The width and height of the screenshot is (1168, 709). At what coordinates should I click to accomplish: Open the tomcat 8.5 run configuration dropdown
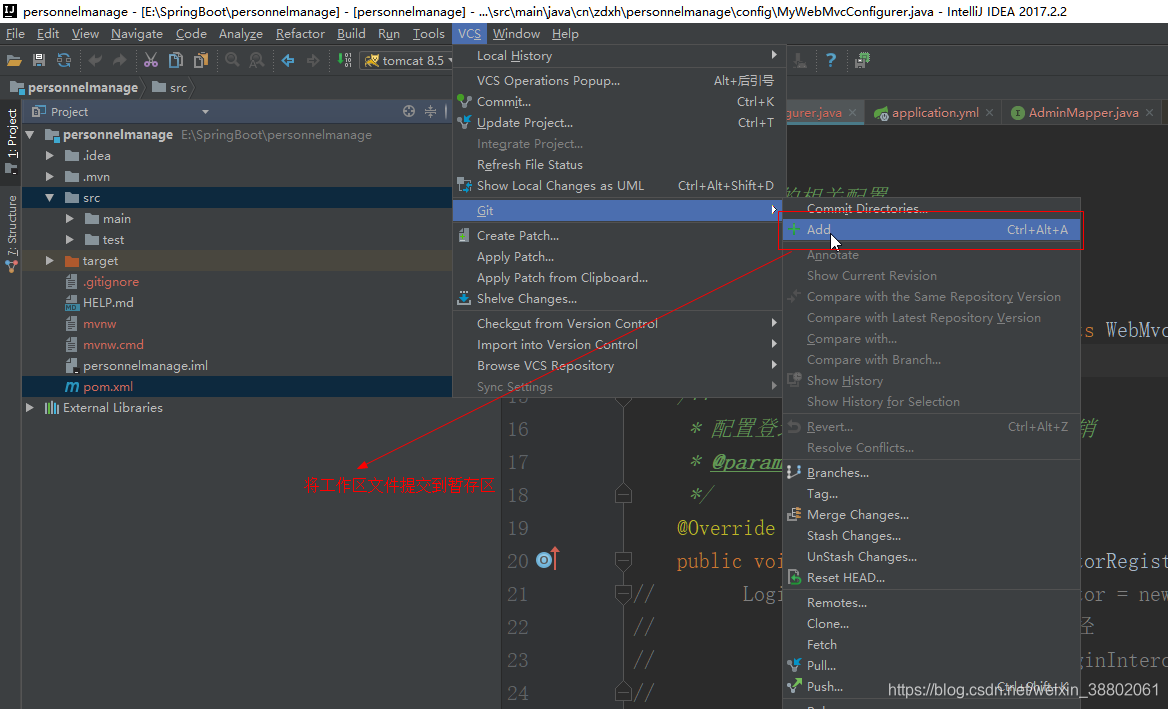tap(408, 60)
